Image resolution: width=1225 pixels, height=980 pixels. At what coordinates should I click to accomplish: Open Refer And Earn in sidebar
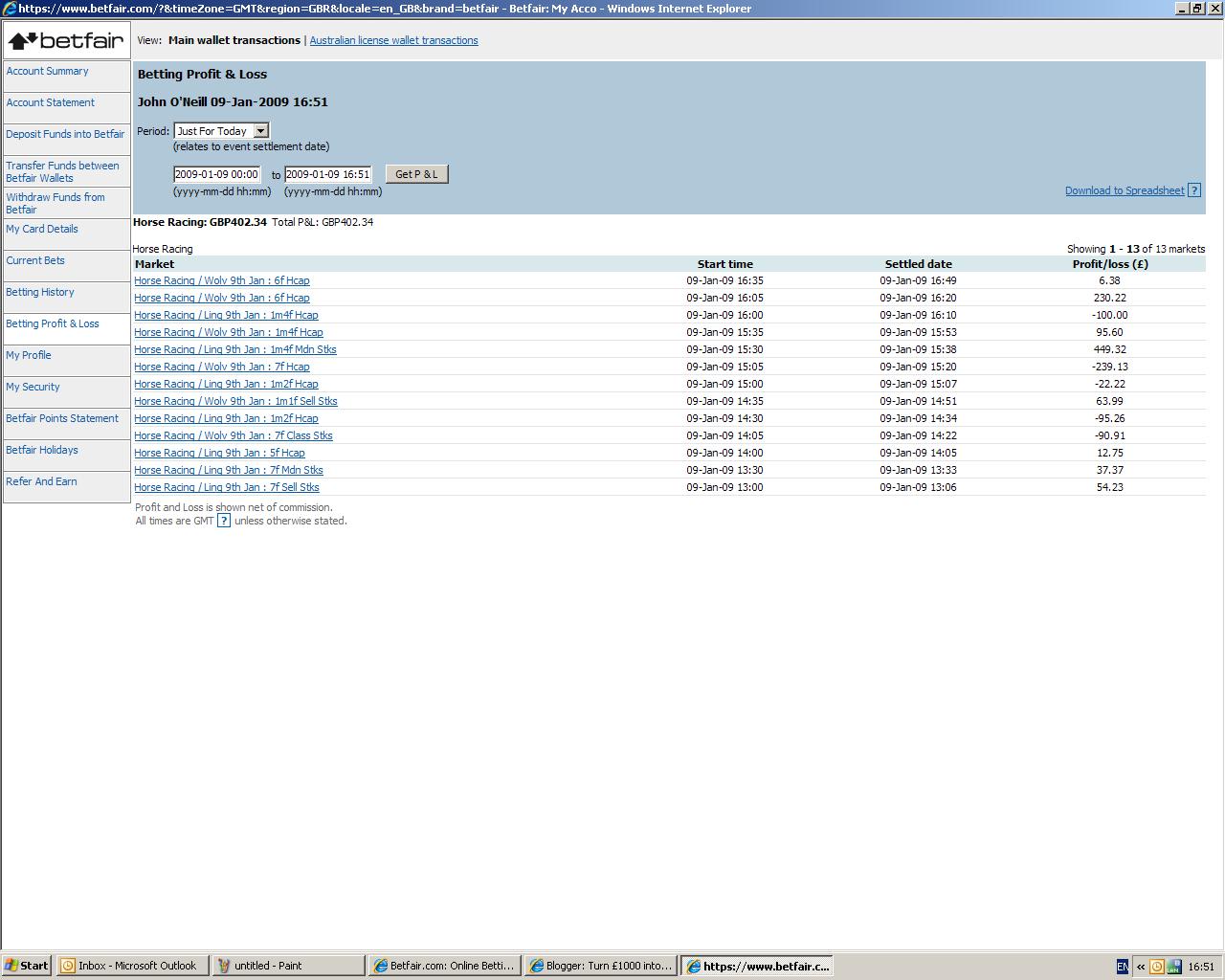(41, 481)
